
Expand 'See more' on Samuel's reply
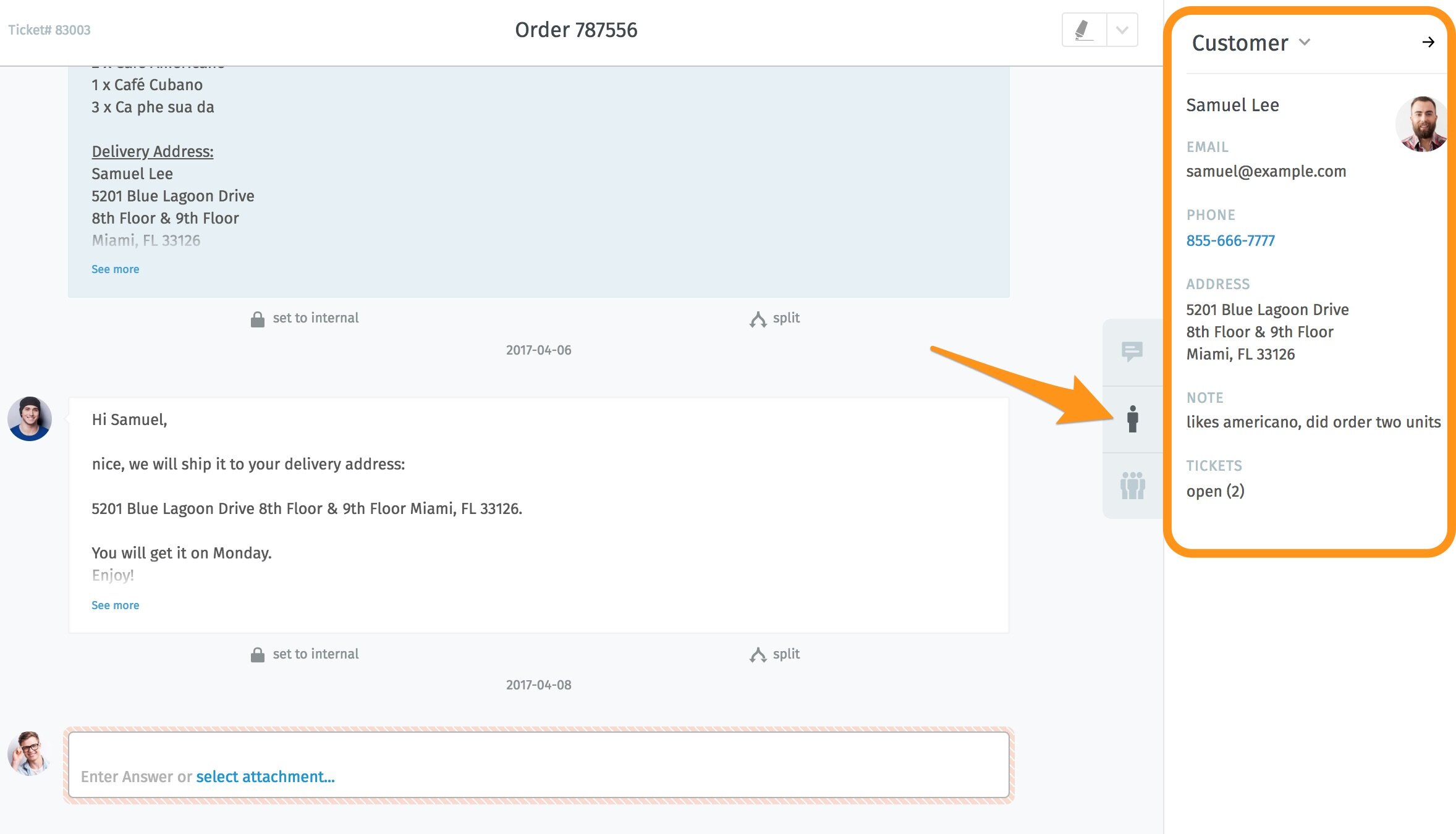[115, 605]
